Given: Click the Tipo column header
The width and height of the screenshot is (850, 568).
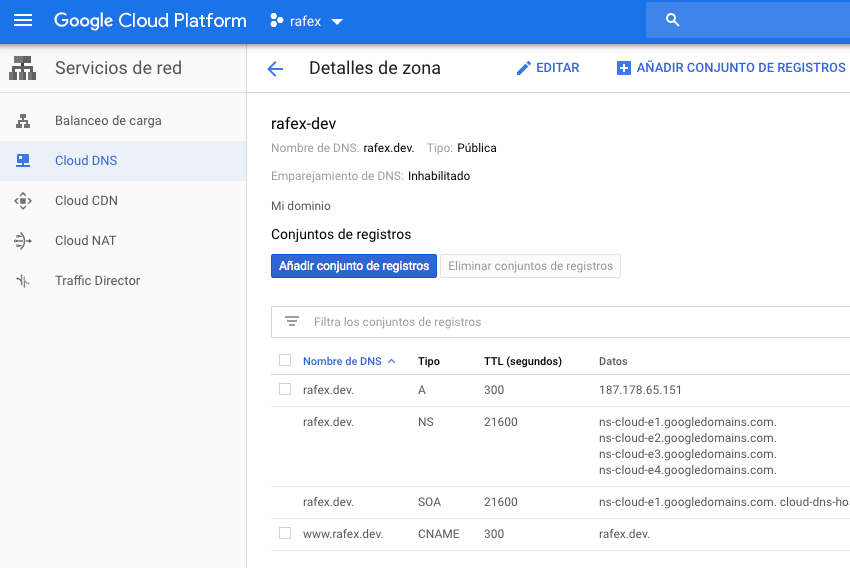Looking at the screenshot, I should click(x=429, y=362).
